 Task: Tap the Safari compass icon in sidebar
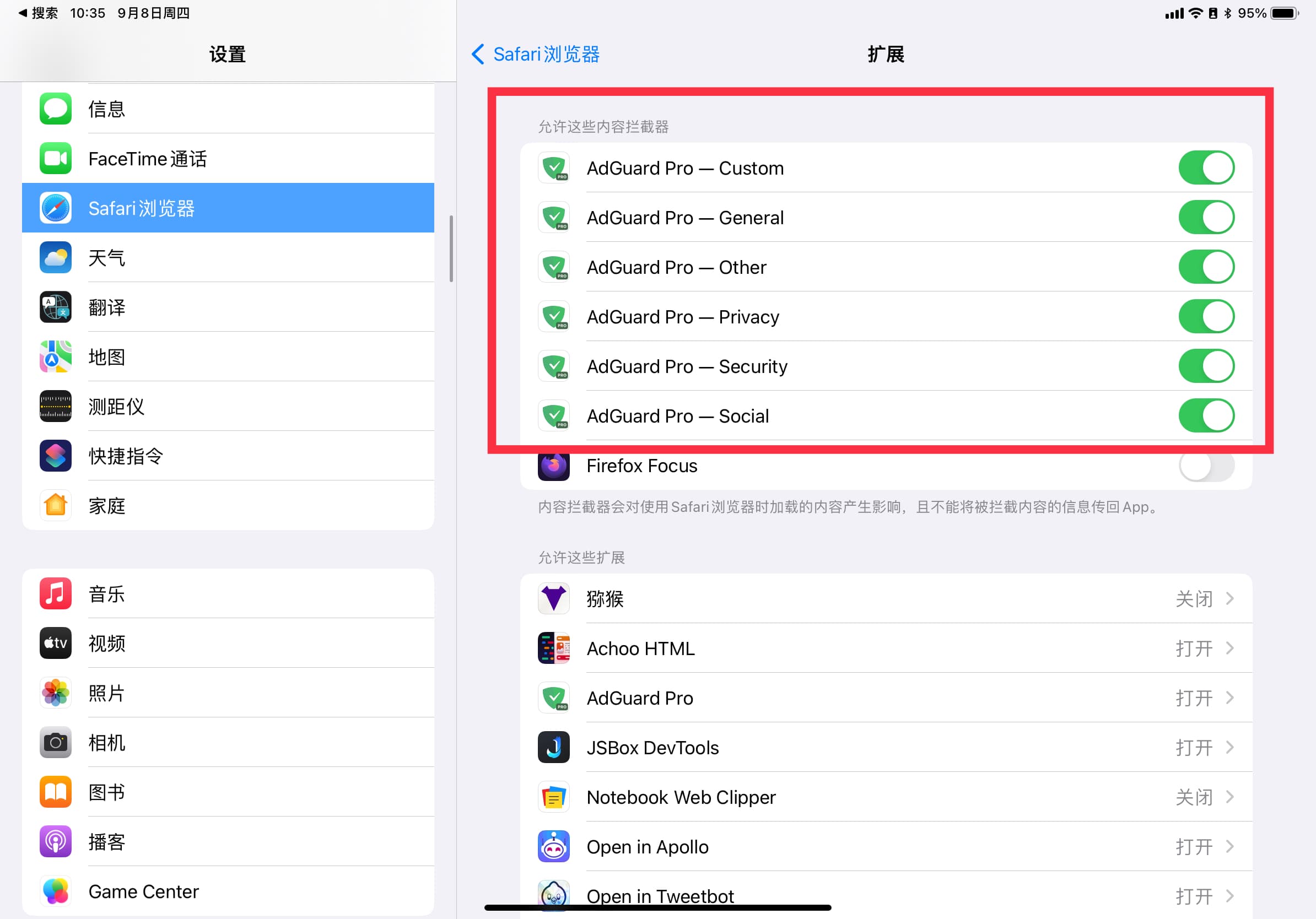click(56, 207)
